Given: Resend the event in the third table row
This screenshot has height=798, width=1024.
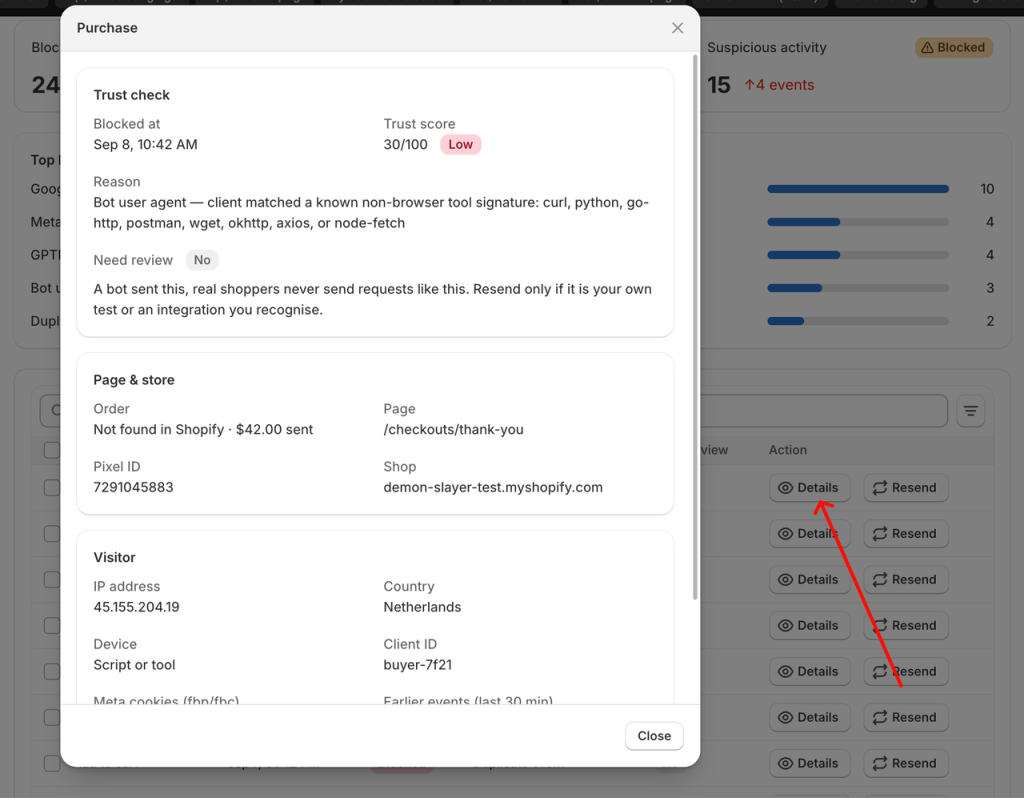Looking at the screenshot, I should pyautogui.click(x=906, y=579).
